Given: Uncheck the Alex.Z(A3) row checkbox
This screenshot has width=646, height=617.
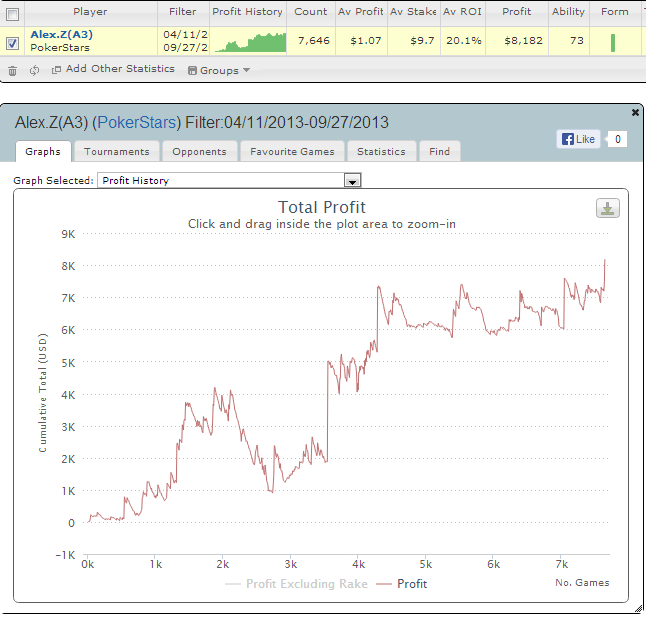Looking at the screenshot, I should pos(12,43).
